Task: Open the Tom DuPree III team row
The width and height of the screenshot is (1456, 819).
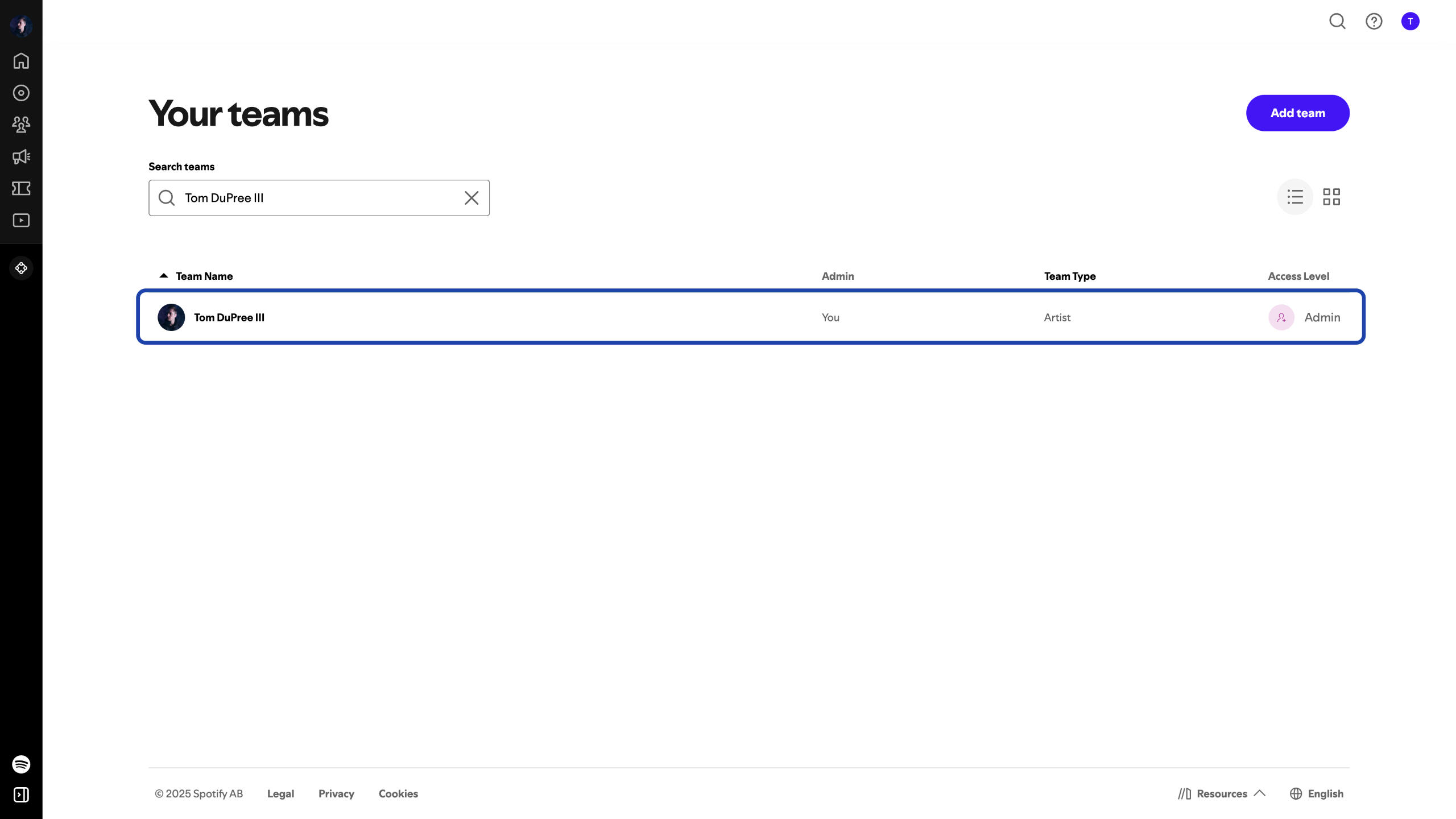Action: [x=229, y=317]
